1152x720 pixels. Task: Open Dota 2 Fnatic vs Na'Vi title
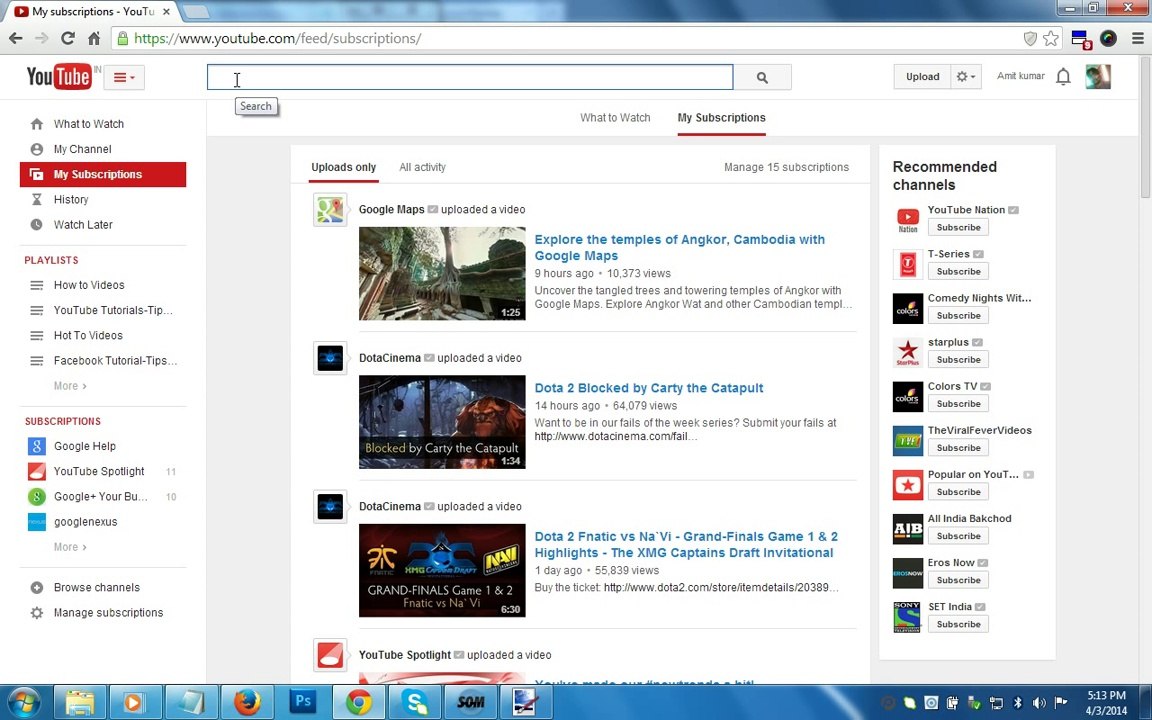coord(685,544)
